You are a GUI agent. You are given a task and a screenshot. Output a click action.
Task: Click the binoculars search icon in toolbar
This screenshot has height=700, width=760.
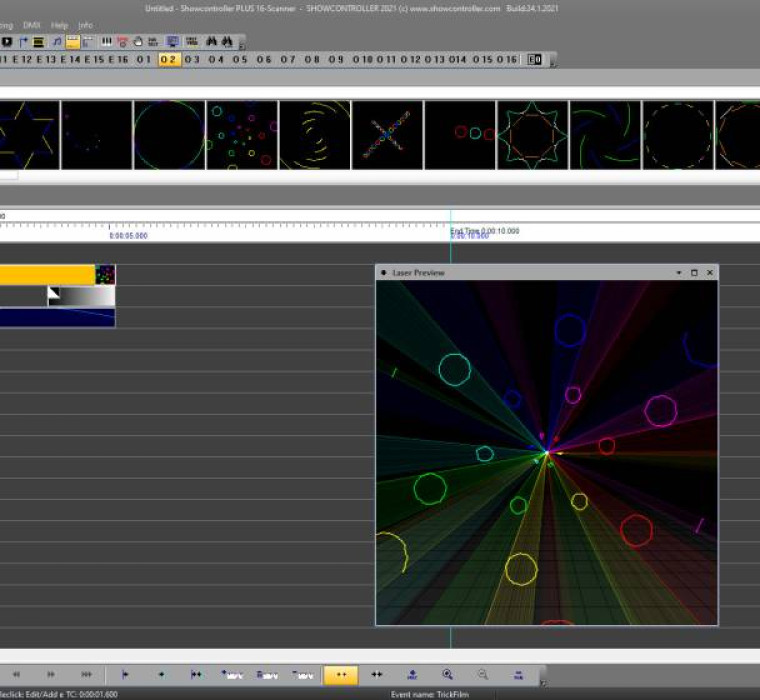click(x=212, y=42)
